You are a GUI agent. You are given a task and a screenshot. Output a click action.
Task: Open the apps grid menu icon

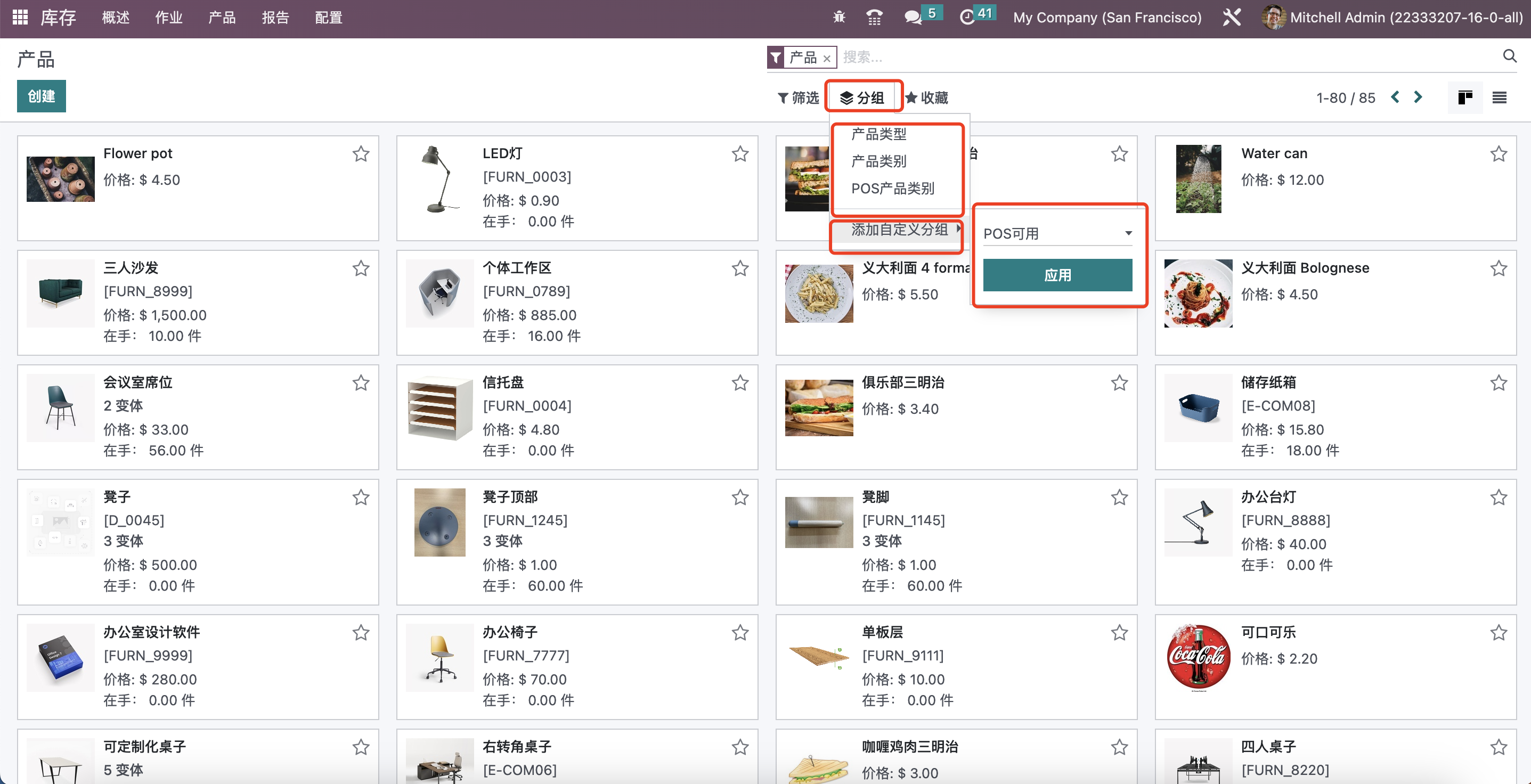click(x=20, y=17)
